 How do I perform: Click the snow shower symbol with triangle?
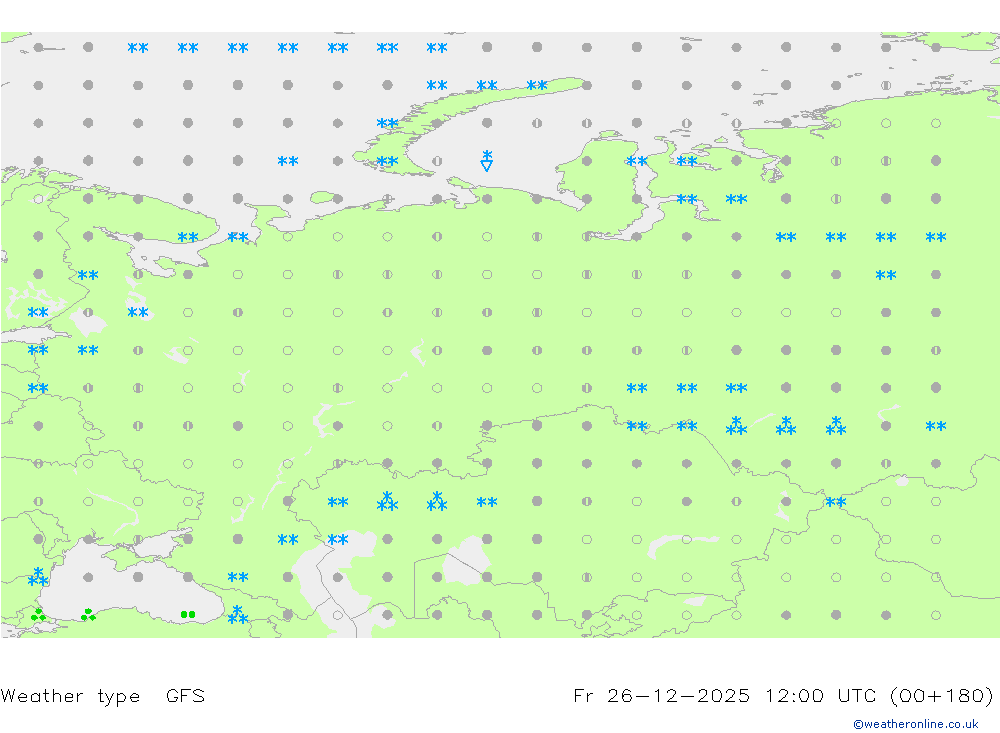point(487,161)
